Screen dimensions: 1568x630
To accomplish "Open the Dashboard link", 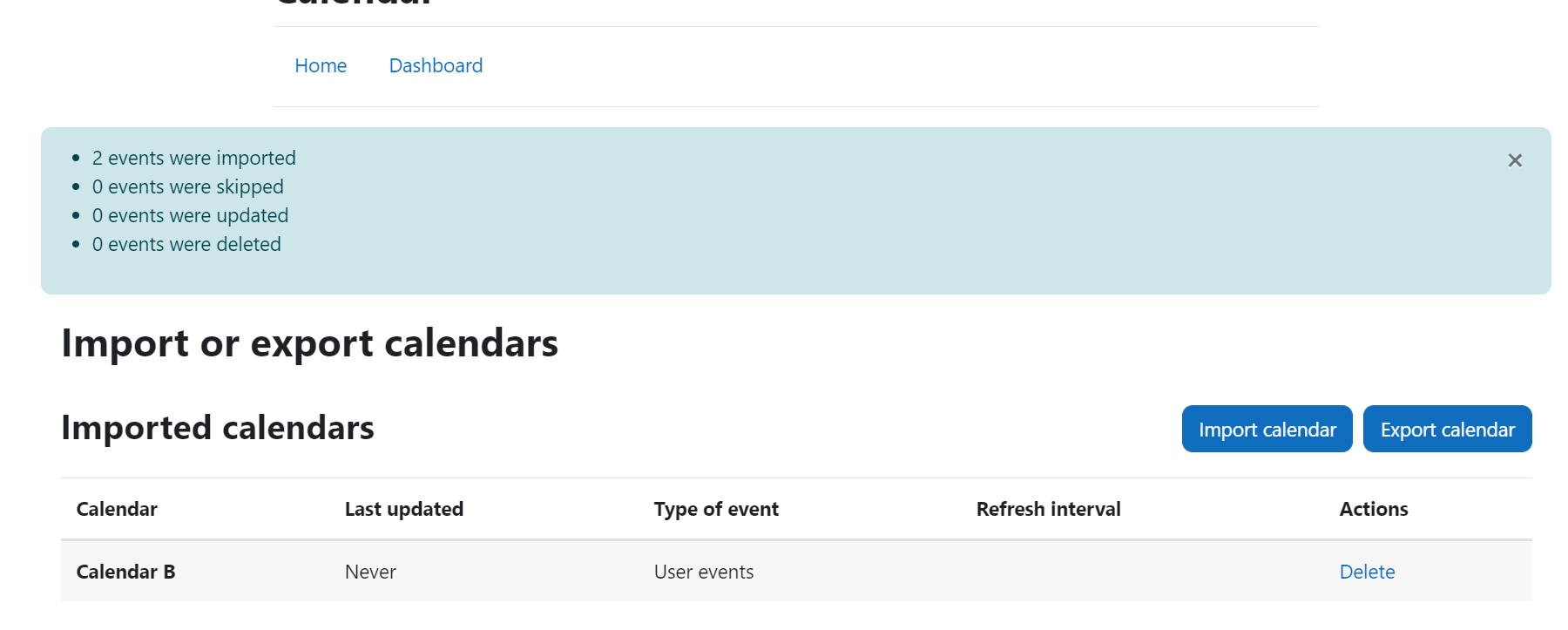I will [x=436, y=66].
